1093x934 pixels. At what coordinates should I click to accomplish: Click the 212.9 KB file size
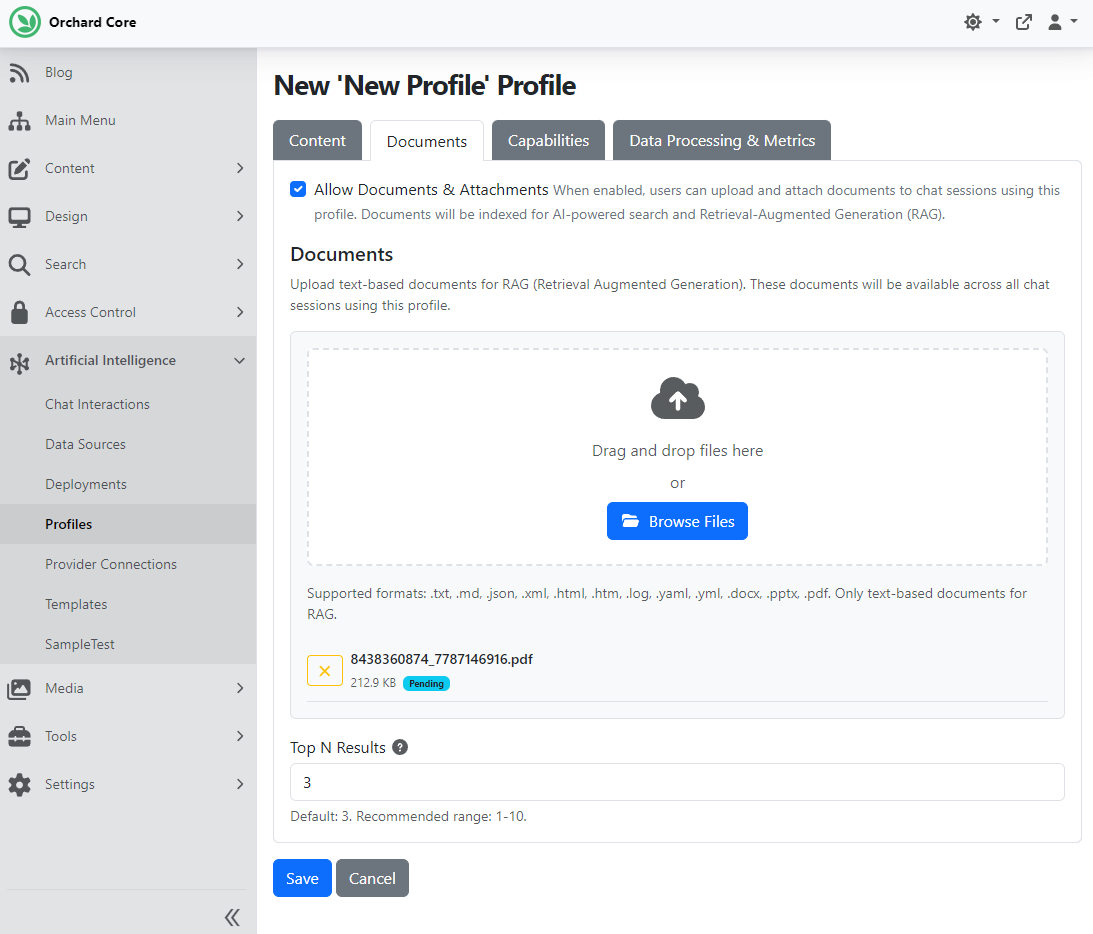click(373, 683)
